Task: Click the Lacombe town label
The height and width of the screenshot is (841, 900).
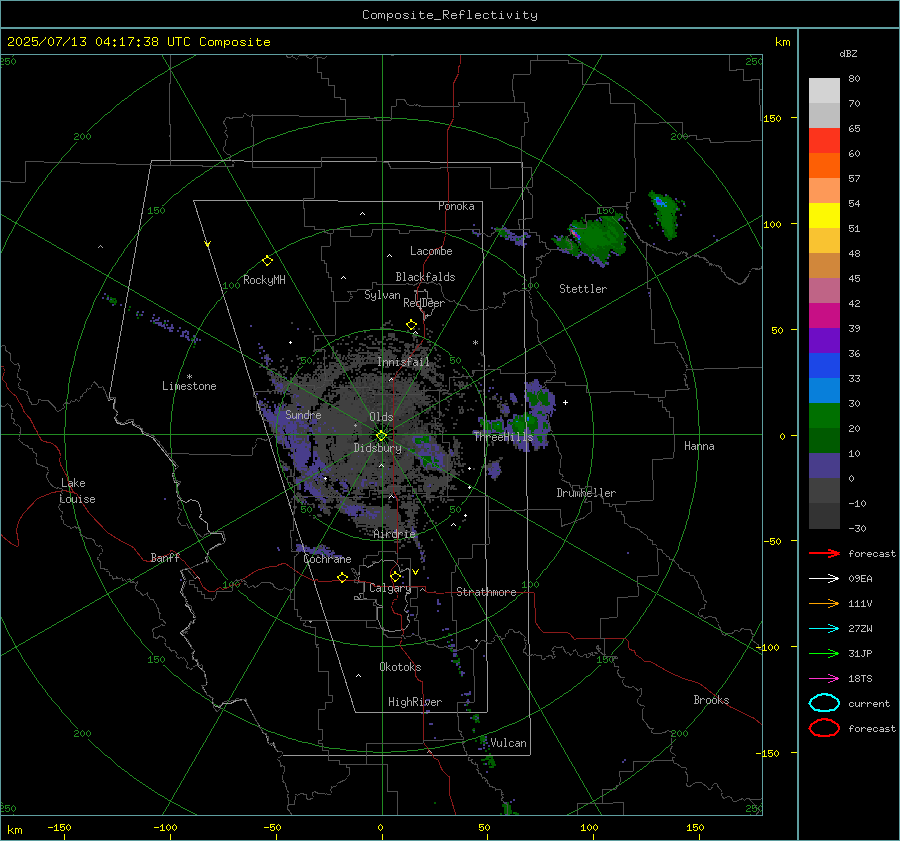Action: (431, 251)
